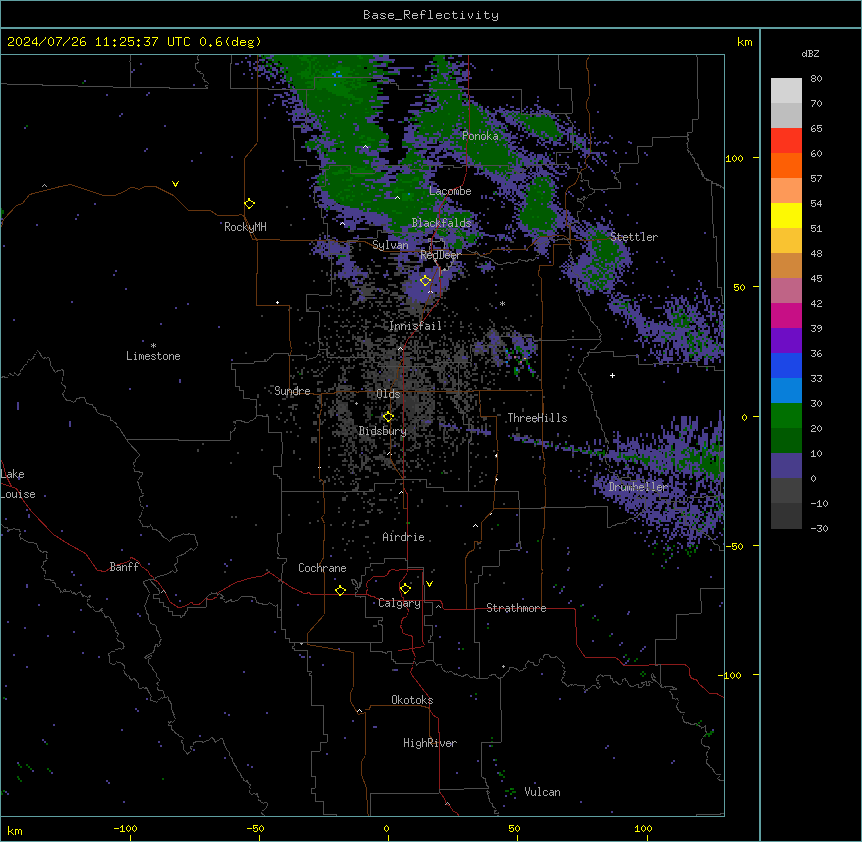This screenshot has height=842, width=862.
Task: Click the Ponoka city label
Action: coord(480,136)
